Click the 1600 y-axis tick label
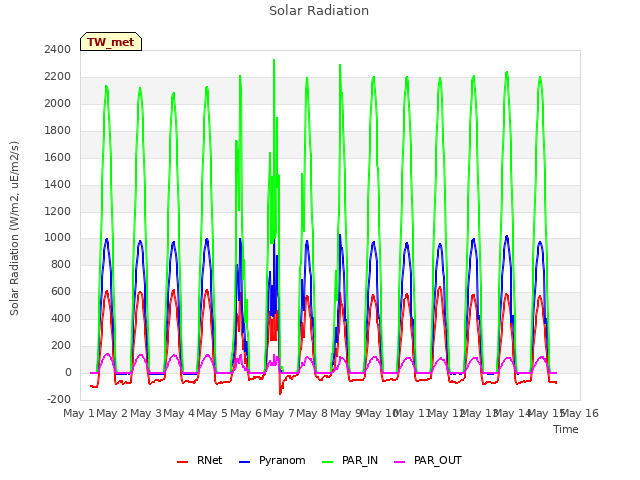The image size is (640, 480). [x=58, y=158]
